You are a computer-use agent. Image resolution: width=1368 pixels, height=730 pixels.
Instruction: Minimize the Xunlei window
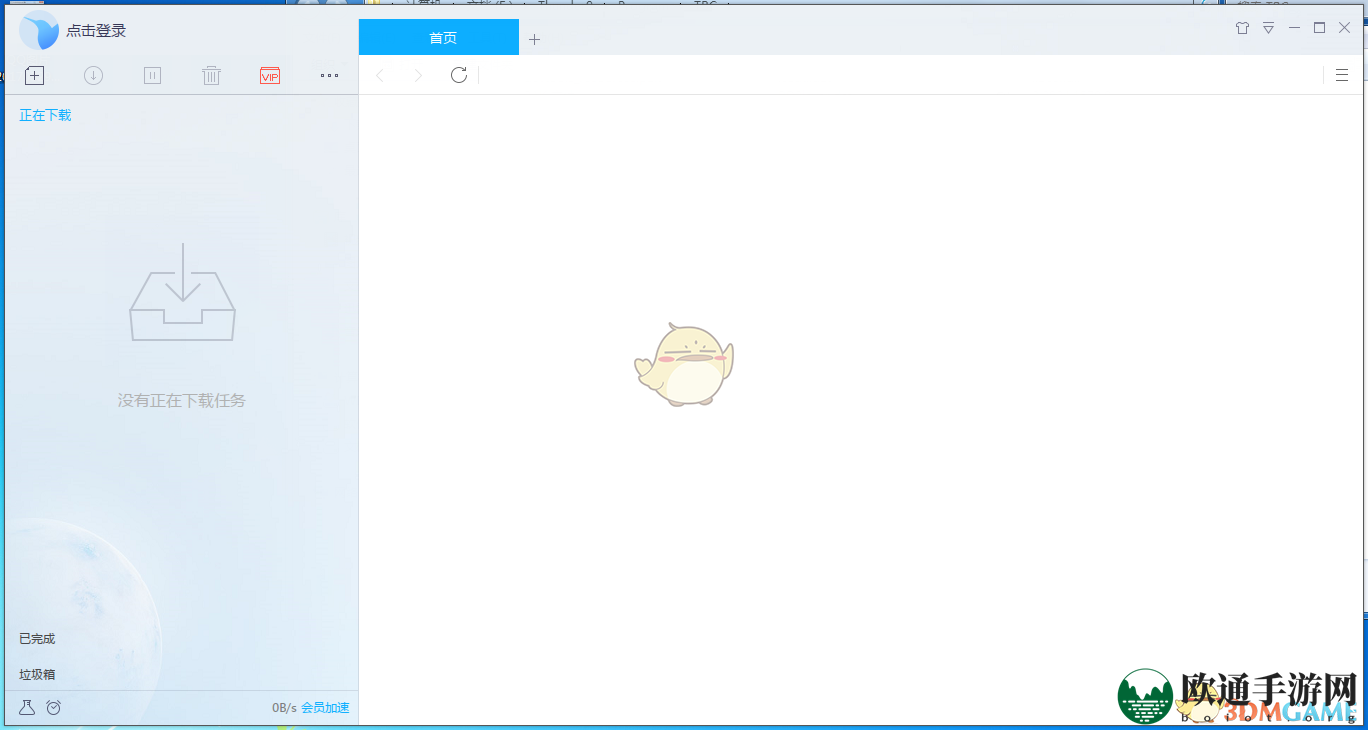1294,28
